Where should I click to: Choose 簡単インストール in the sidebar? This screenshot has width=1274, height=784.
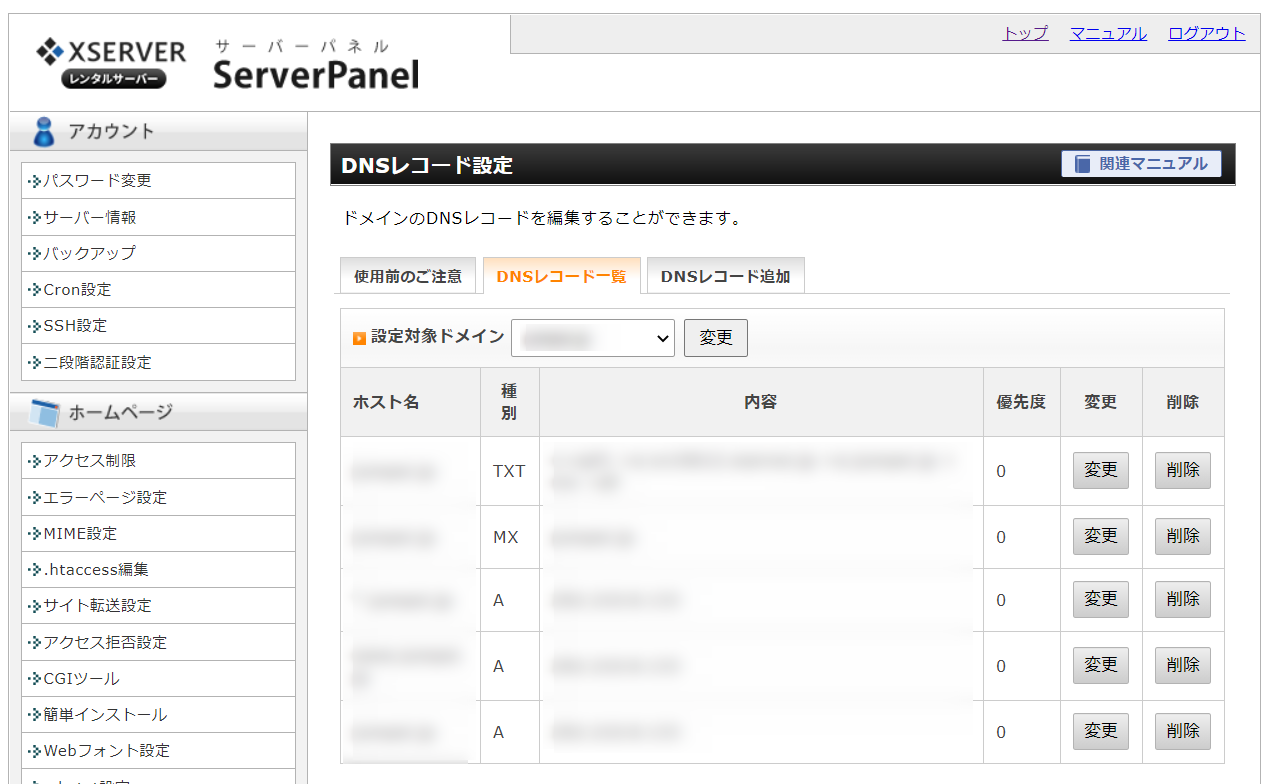(105, 715)
